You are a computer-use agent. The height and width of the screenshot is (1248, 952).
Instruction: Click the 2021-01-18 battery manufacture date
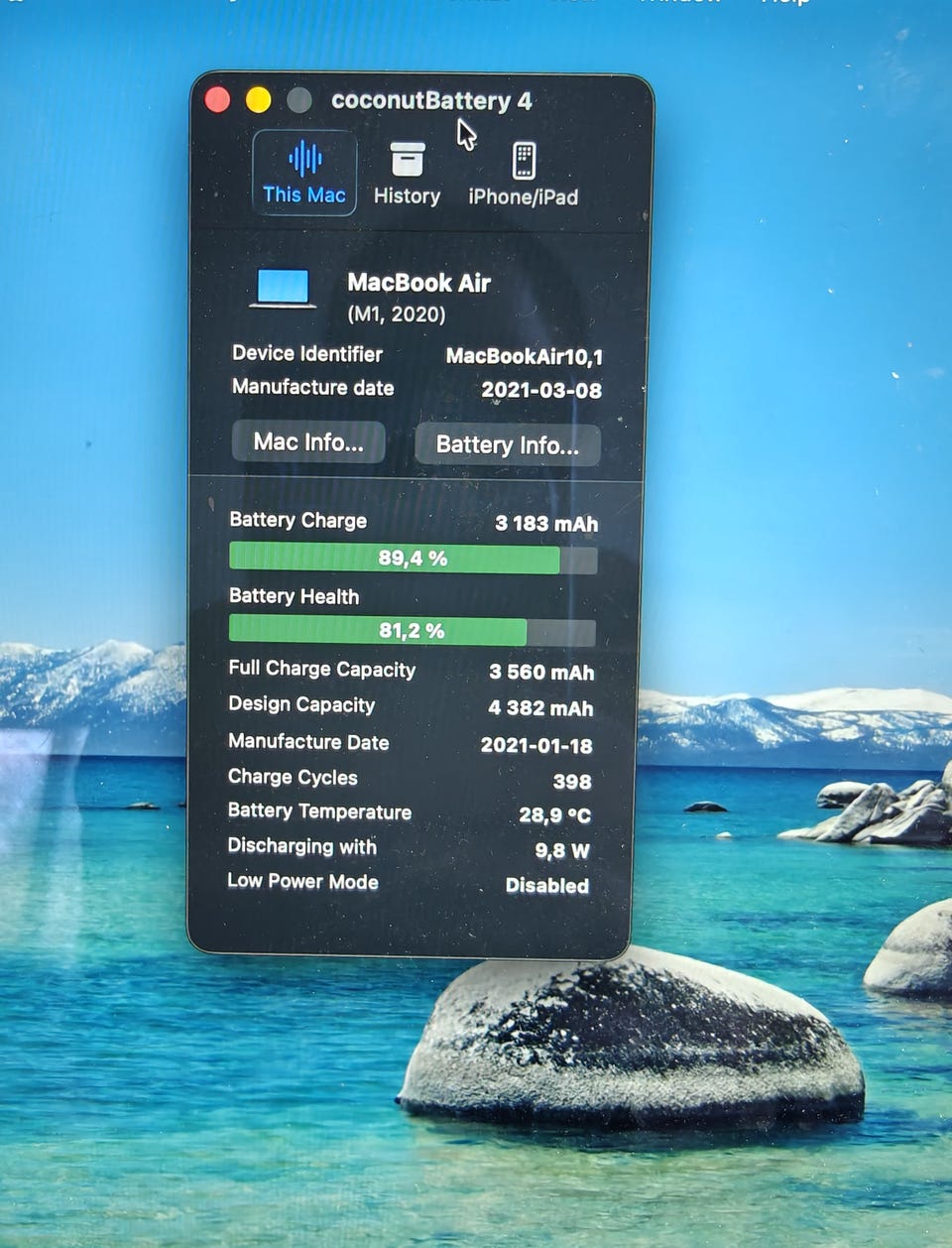536,745
